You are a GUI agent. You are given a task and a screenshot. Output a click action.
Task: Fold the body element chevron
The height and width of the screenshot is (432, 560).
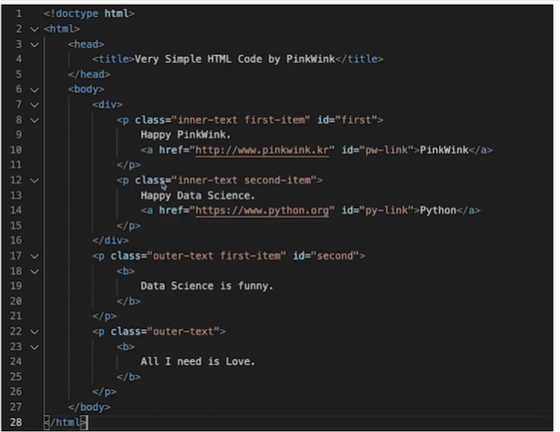pos(34,90)
